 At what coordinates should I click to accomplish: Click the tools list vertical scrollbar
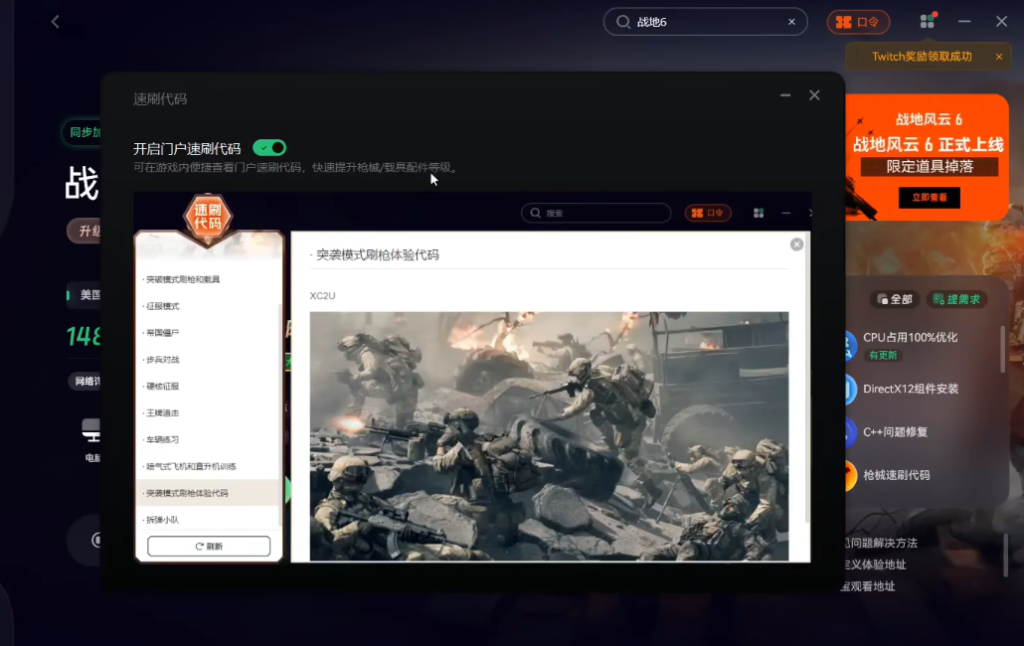point(1003,350)
